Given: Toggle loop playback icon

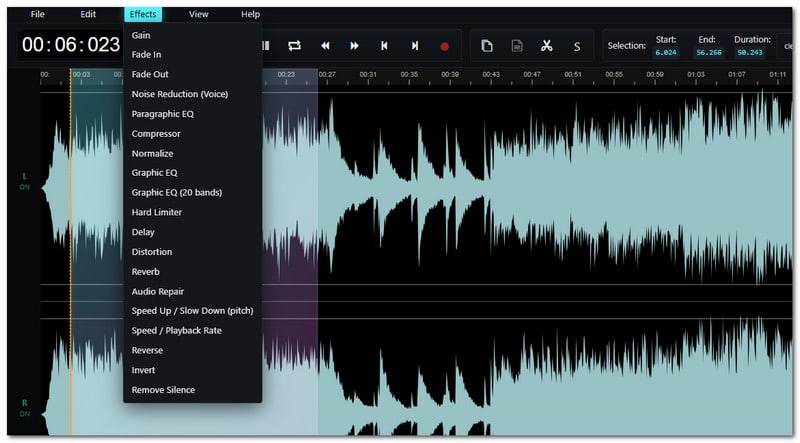Looking at the screenshot, I should pos(294,46).
